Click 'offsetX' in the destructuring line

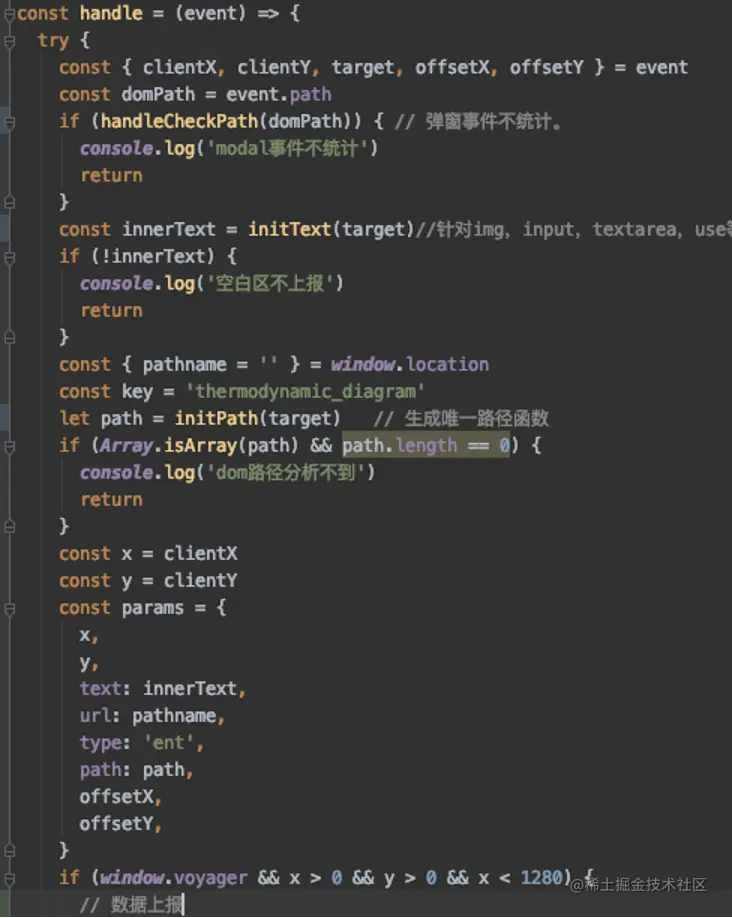(452, 67)
